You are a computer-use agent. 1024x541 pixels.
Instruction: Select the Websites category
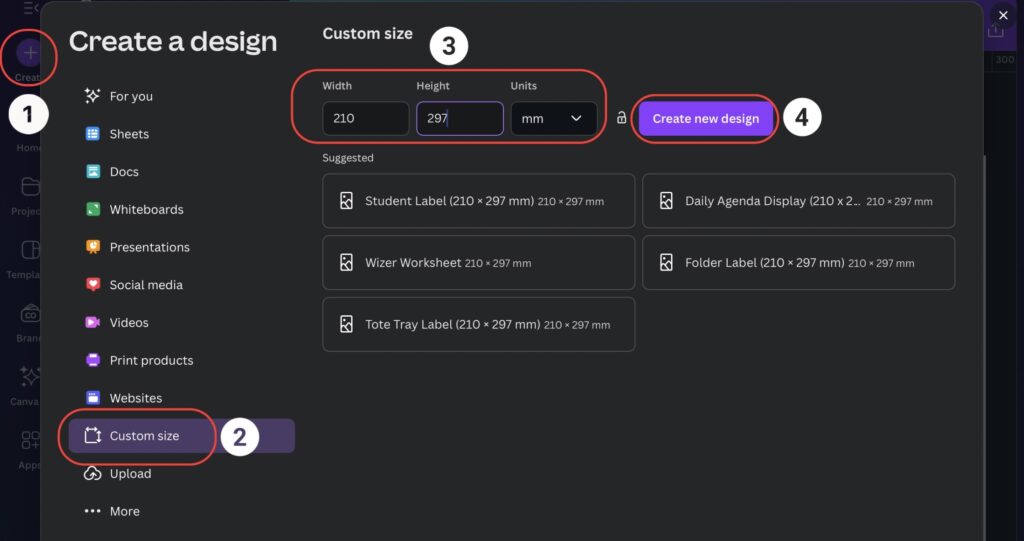[x=123, y=398]
